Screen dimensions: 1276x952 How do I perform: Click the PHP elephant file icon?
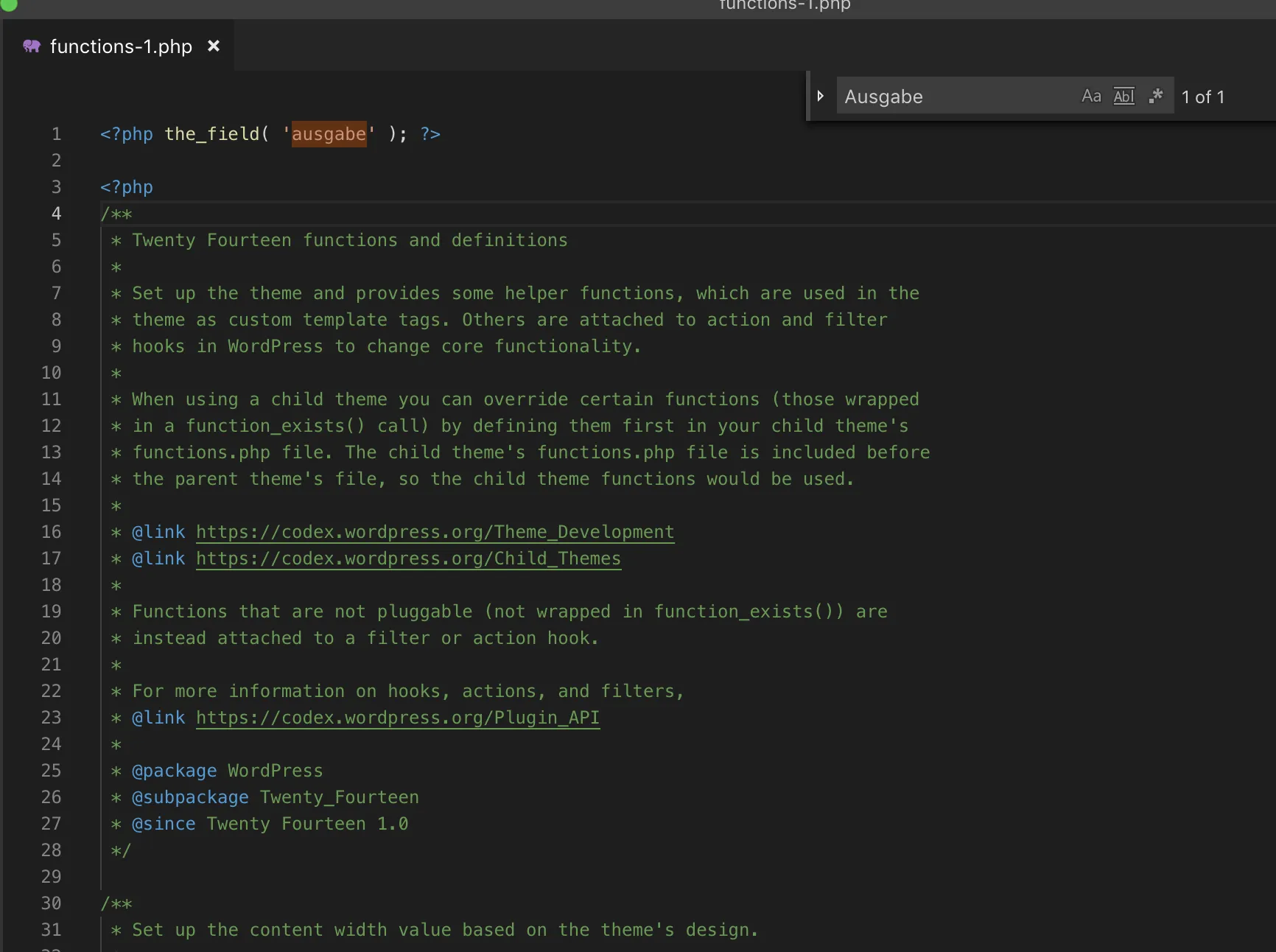click(x=32, y=46)
